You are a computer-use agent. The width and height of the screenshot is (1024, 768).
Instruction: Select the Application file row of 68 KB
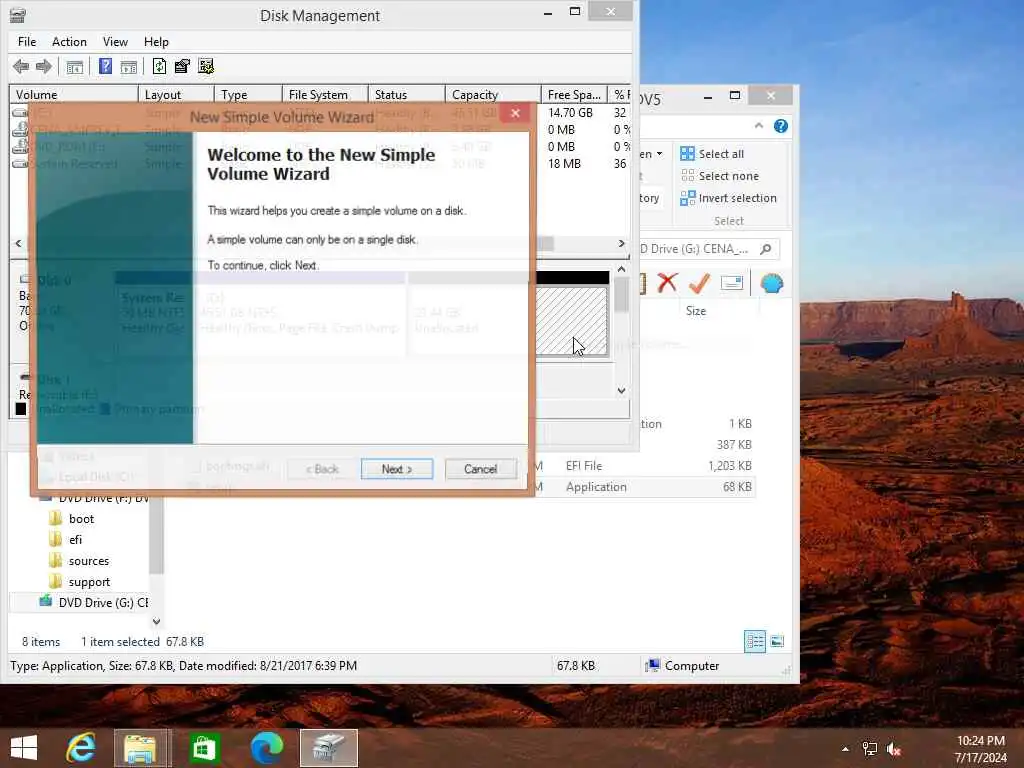click(x=645, y=487)
